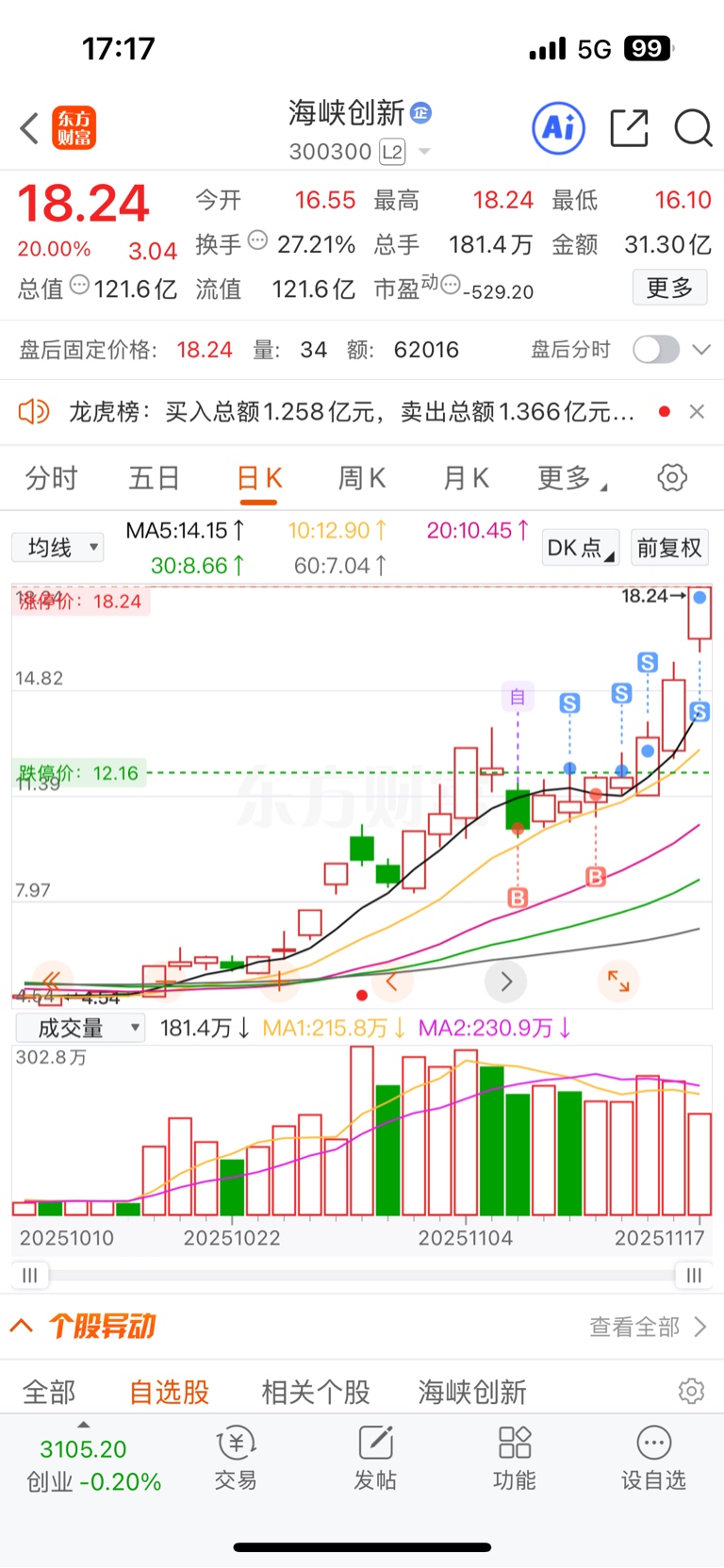Viewport: 724px width, 1568px height.
Task: Switch to the 五日 tab
Action: (154, 478)
